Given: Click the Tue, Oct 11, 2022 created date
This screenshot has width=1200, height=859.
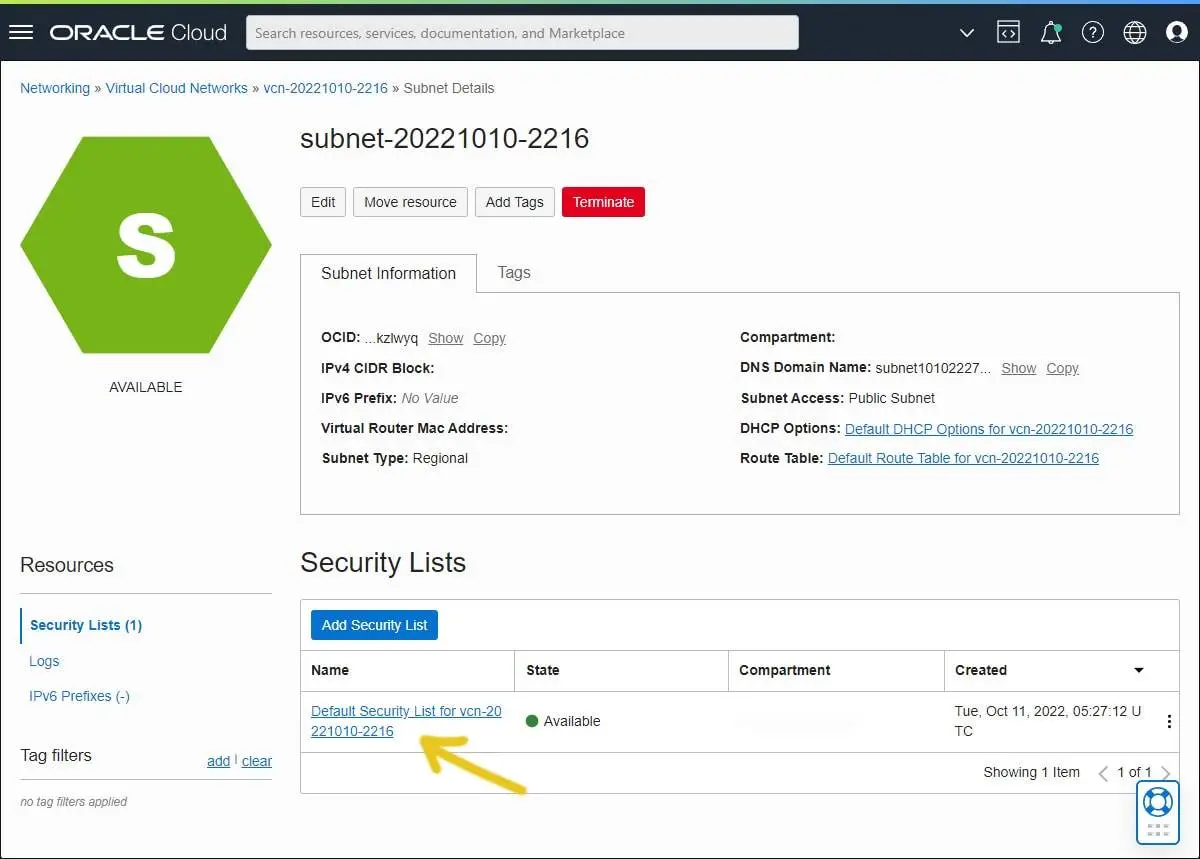Looking at the screenshot, I should [x=1048, y=721].
